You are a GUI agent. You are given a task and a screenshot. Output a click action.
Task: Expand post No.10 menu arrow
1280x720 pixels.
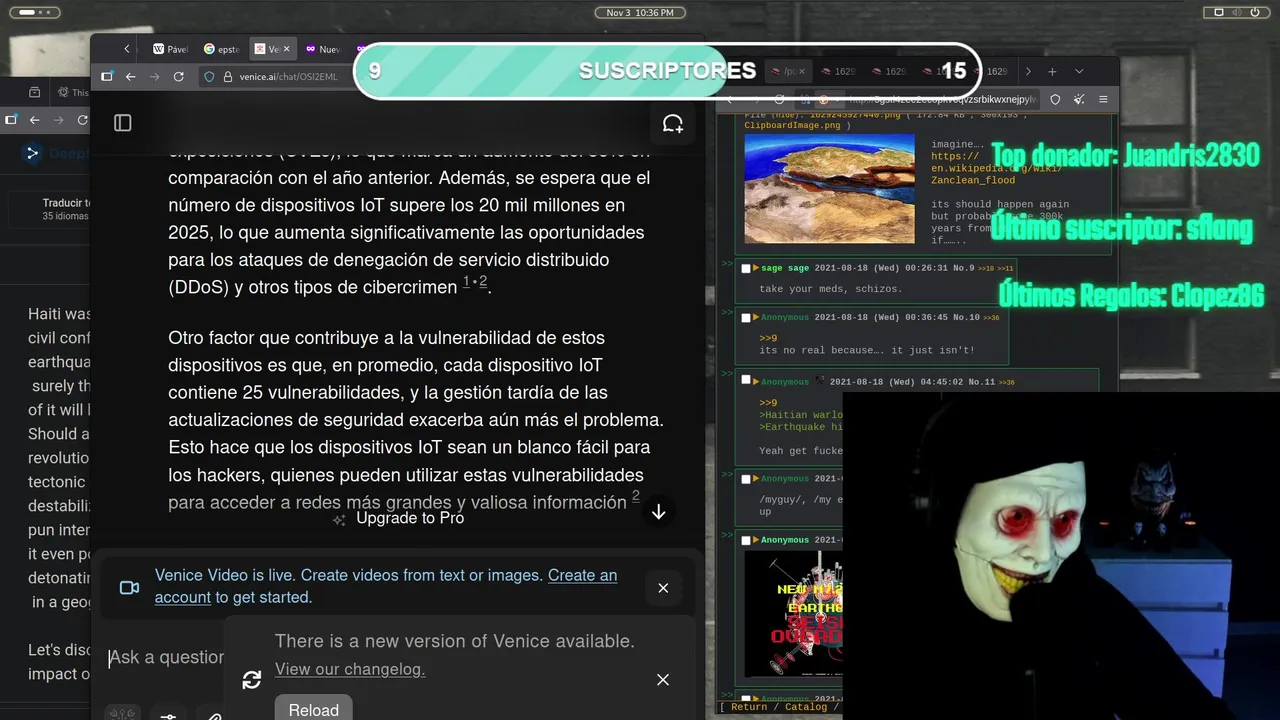(756, 317)
